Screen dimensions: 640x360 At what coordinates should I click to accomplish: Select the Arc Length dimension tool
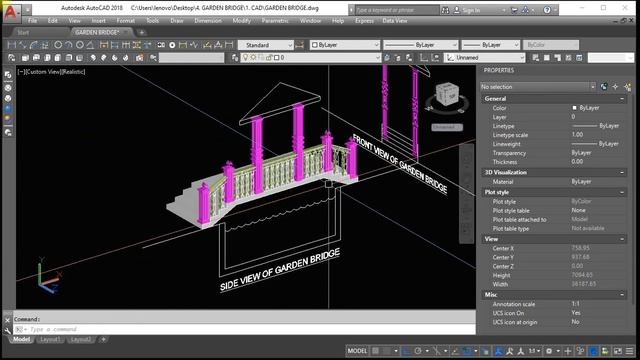(34, 45)
